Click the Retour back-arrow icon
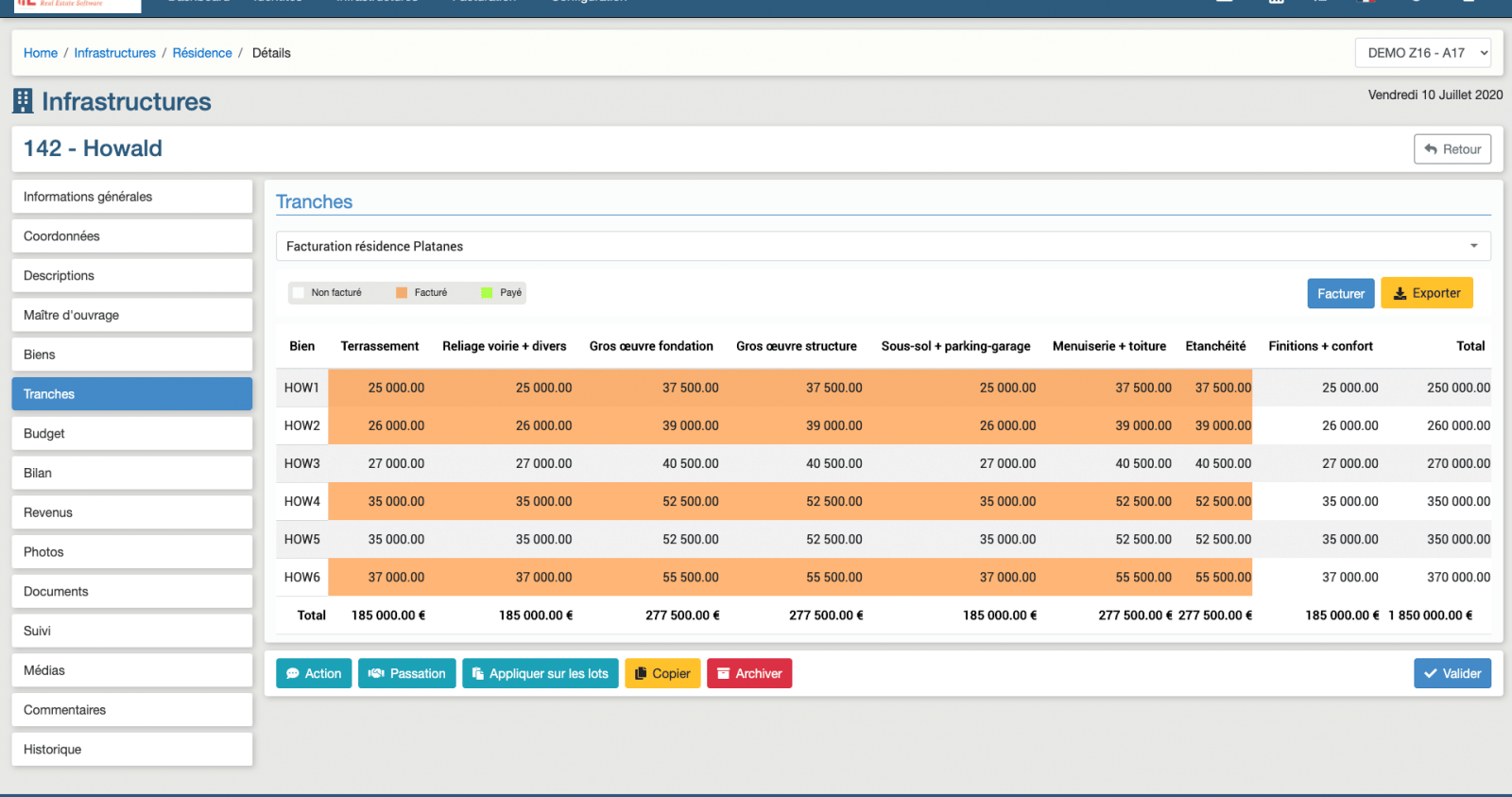 coord(1431,149)
